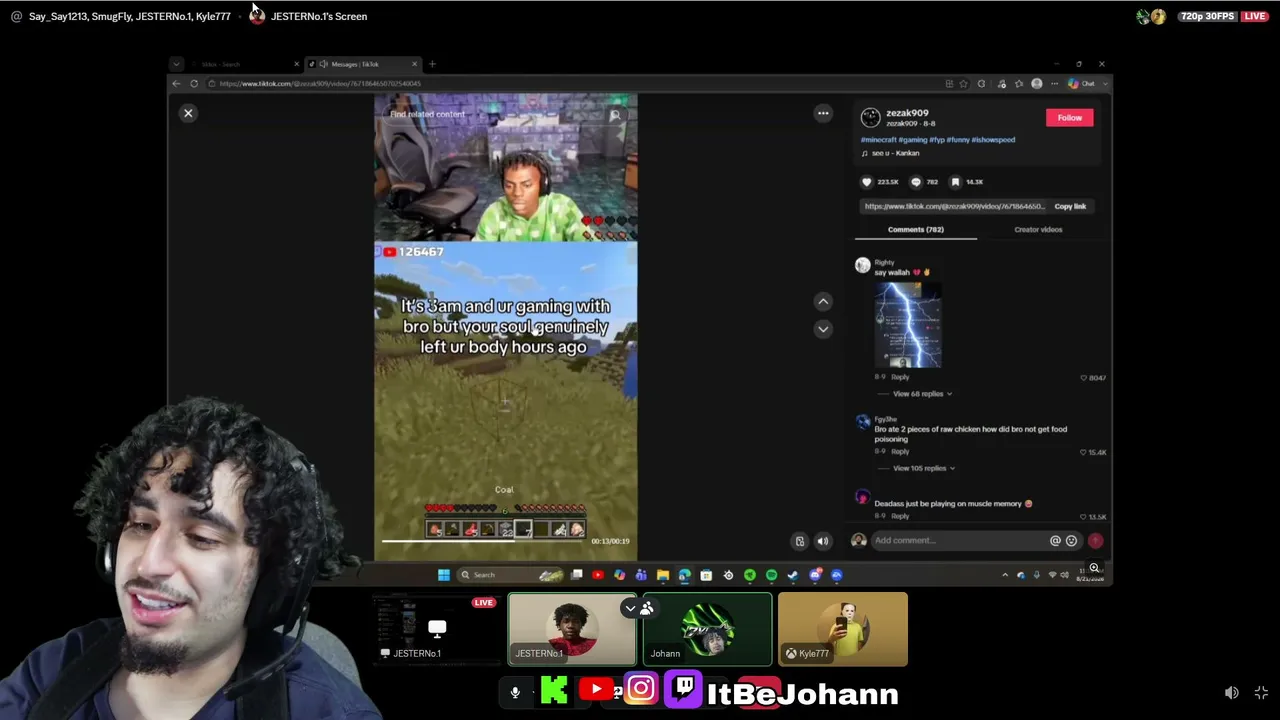Viewport: 1280px width, 720px height.
Task: Open Copilot Chat in browser
Action: pos(1081,84)
